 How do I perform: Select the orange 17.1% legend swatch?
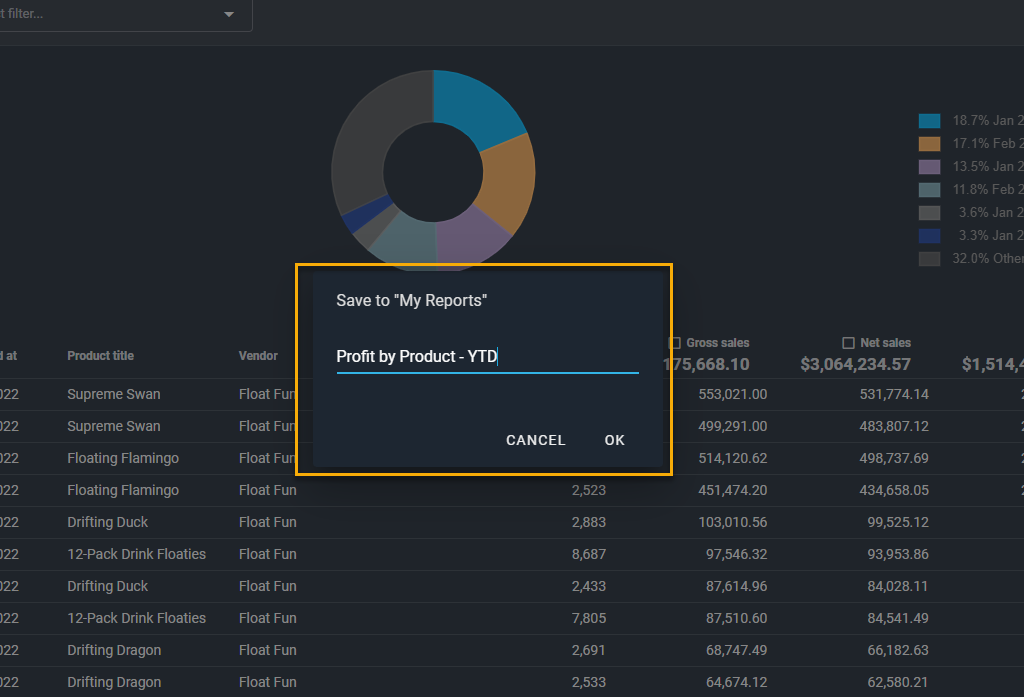tap(929, 144)
